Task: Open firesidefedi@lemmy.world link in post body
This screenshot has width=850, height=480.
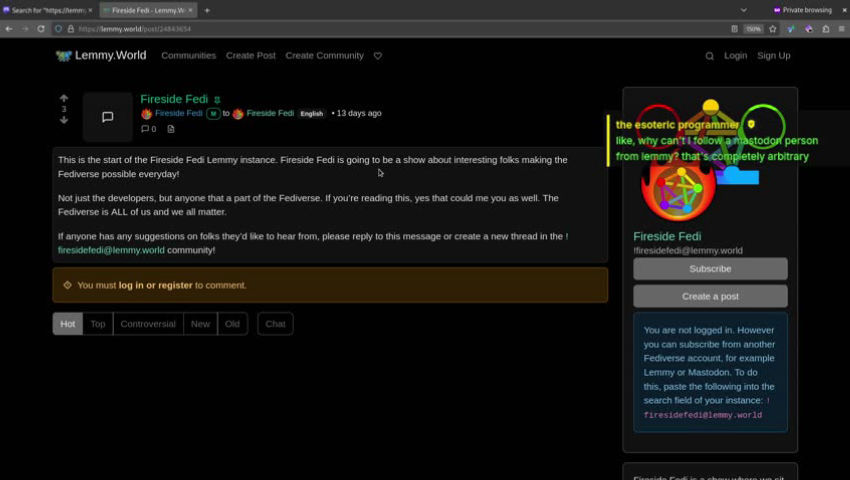Action: pos(111,250)
